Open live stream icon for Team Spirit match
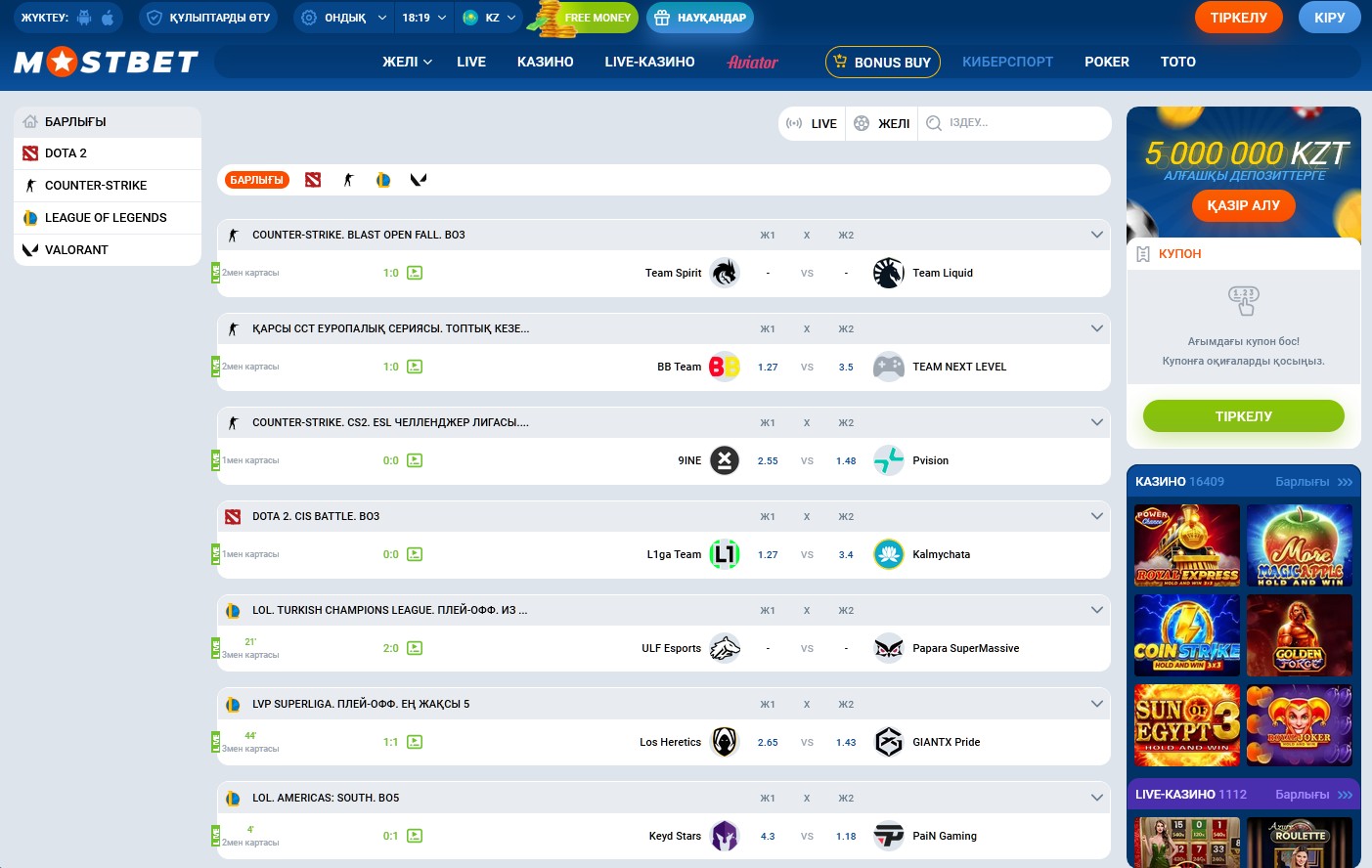Screen dimensions: 1372x868 coord(415,273)
